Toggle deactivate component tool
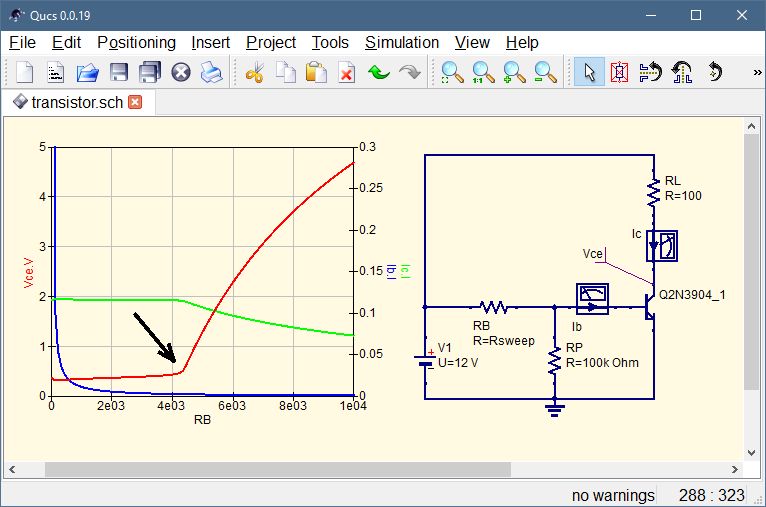 [619, 73]
